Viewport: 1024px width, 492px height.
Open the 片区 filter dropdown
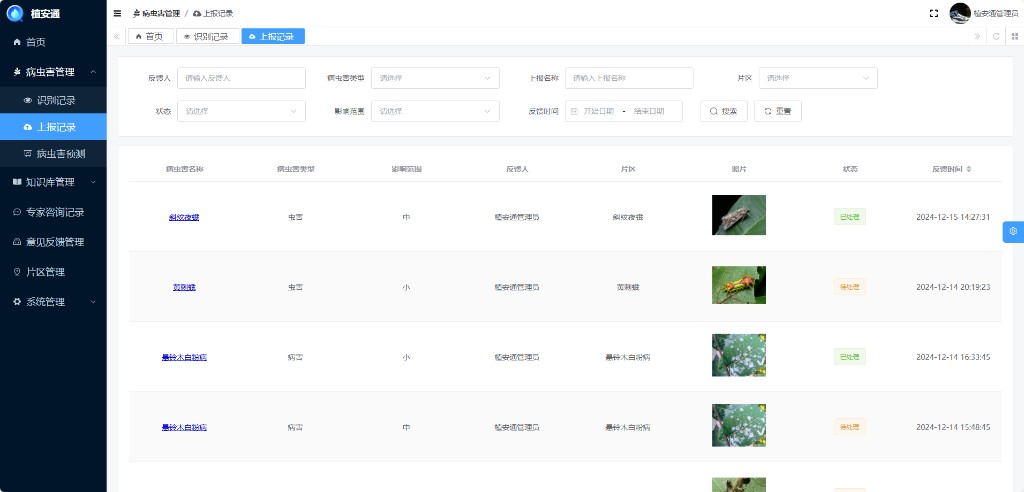pos(818,78)
